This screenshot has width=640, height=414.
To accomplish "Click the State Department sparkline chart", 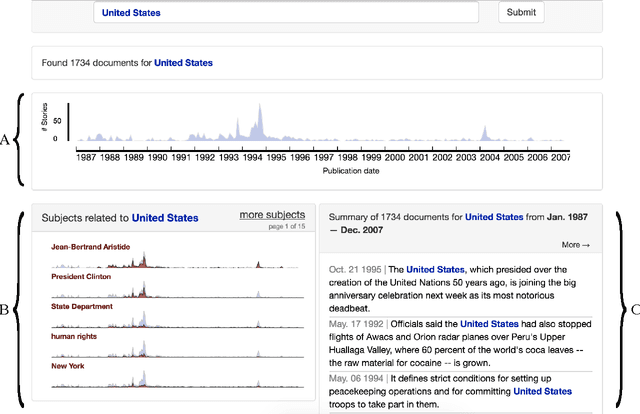I will pyautogui.click(x=178, y=319).
